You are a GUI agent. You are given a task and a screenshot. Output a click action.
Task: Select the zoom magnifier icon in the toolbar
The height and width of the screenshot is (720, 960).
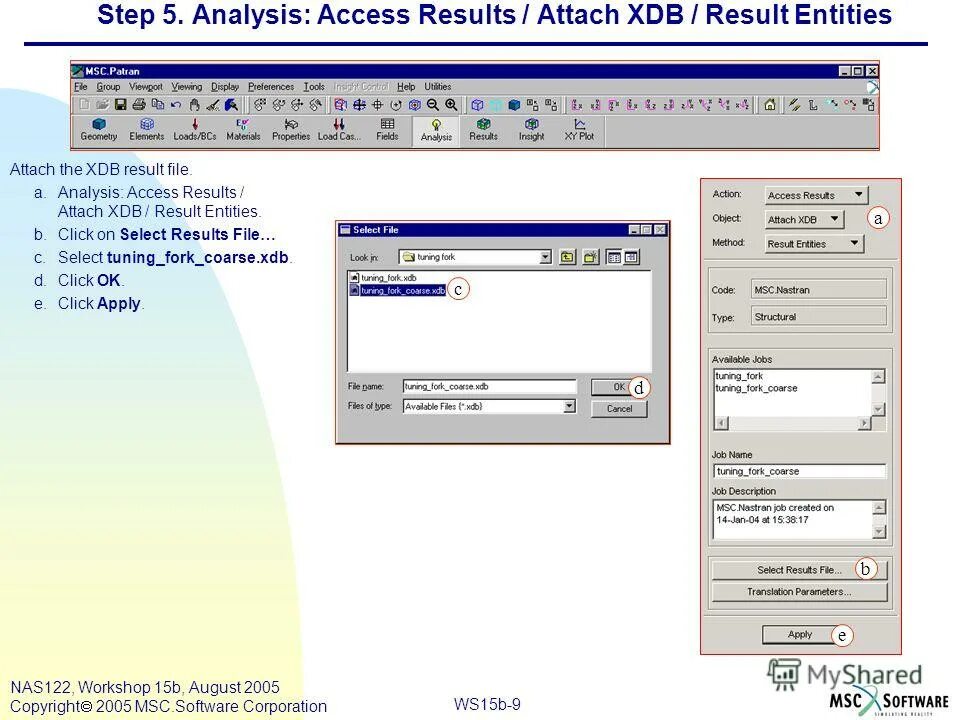(452, 103)
